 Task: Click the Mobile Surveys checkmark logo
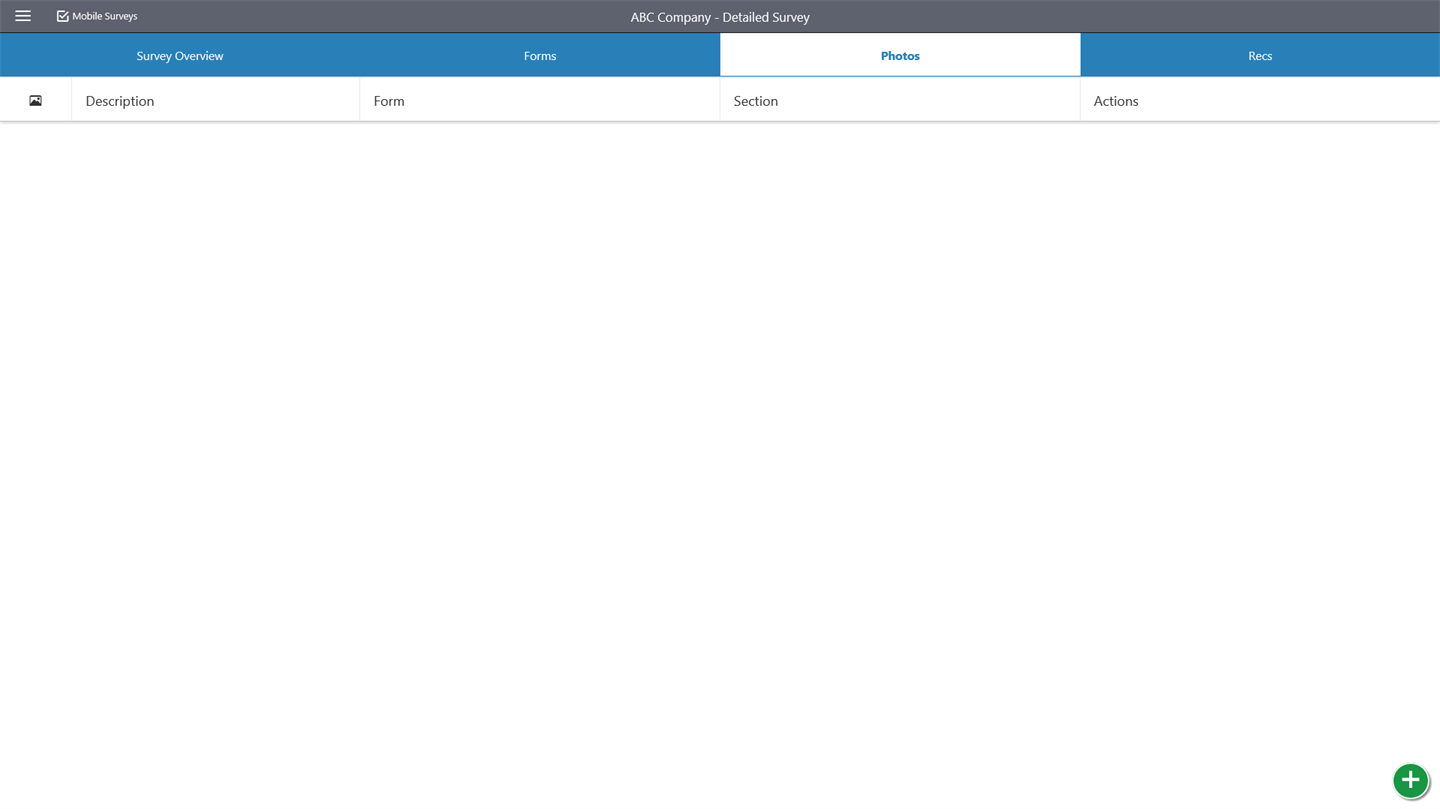(x=62, y=16)
